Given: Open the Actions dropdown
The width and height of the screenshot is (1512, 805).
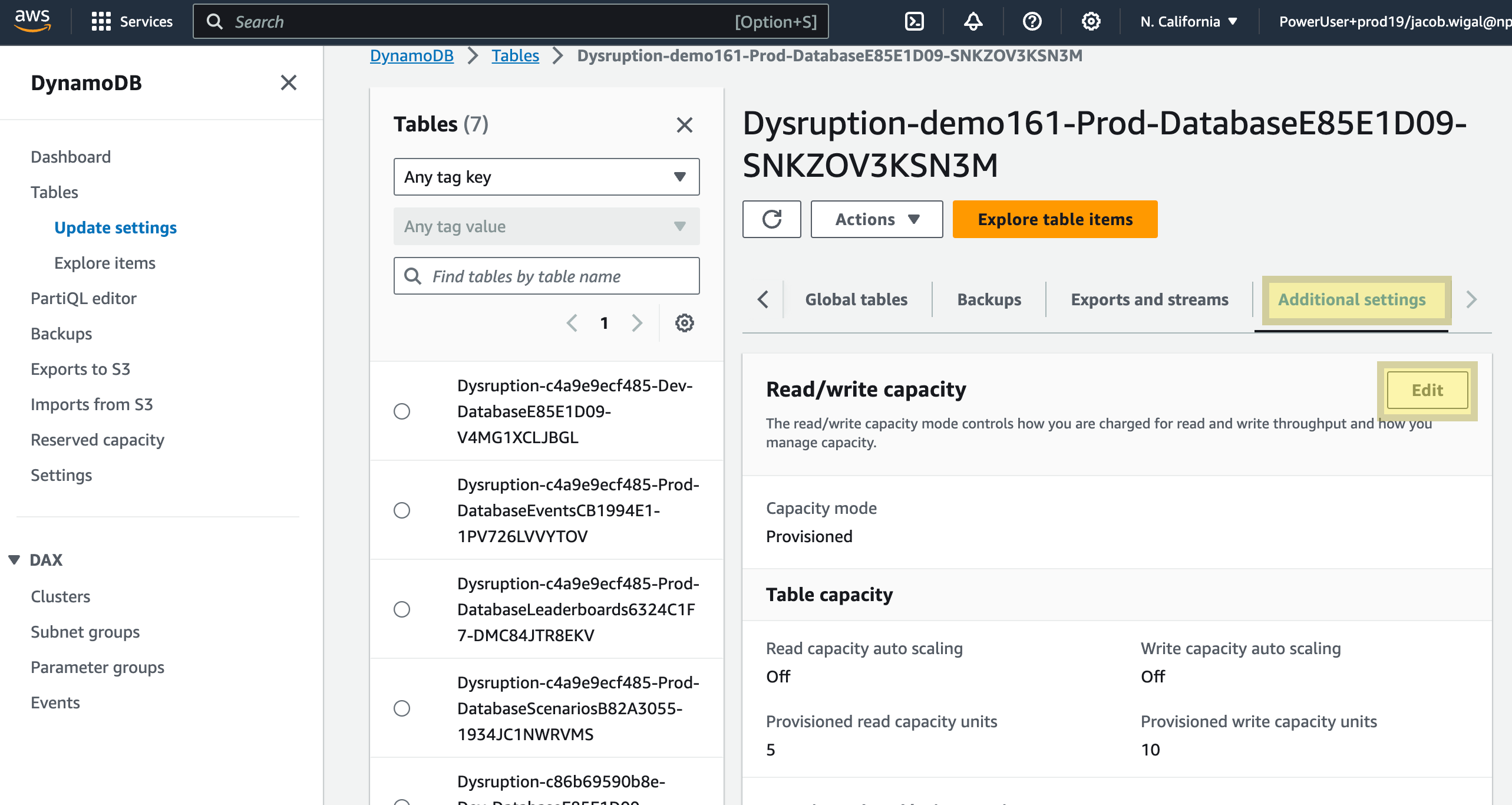Looking at the screenshot, I should tap(876, 219).
